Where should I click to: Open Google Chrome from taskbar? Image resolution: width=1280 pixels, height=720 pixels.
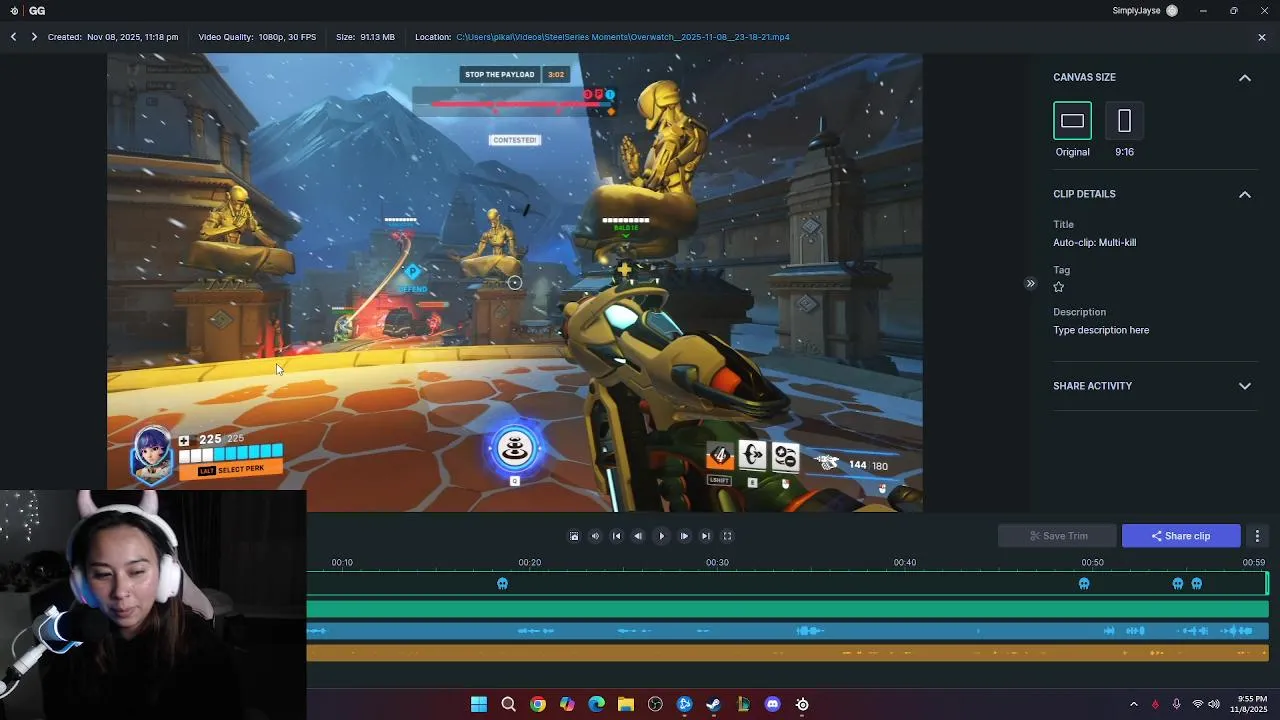538,704
